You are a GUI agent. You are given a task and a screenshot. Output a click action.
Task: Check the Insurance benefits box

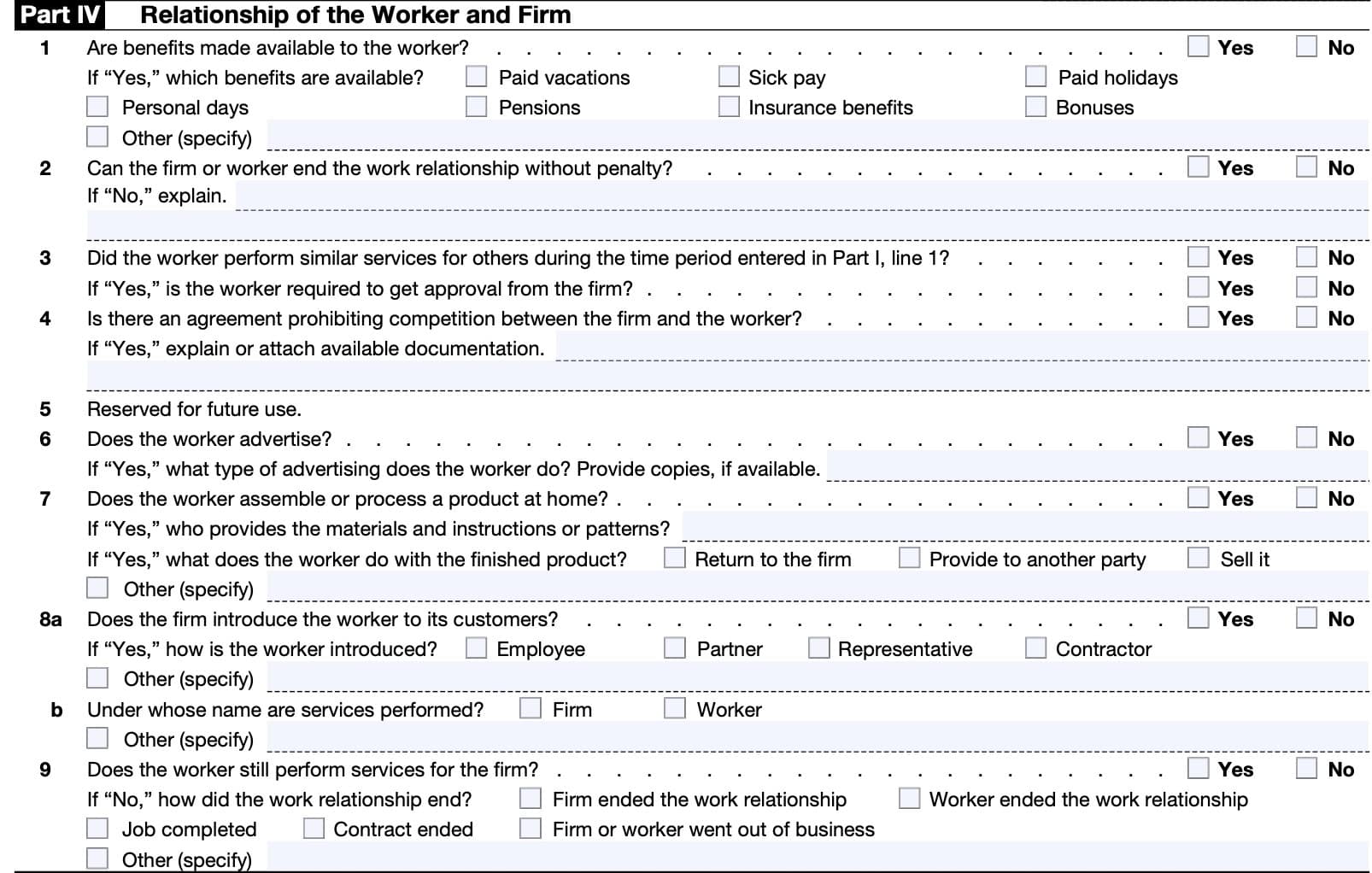(728, 107)
